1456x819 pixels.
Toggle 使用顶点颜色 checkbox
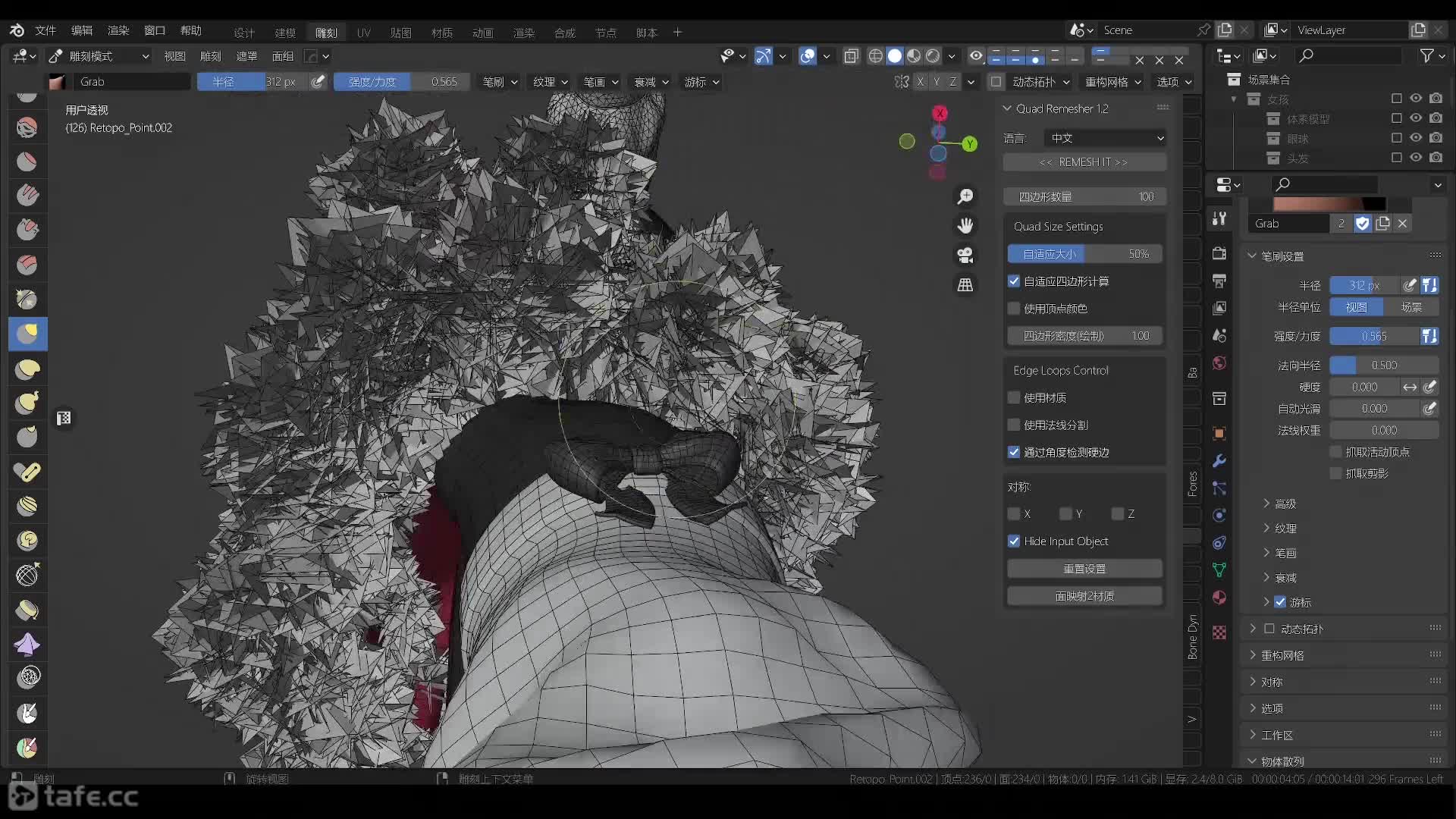pyautogui.click(x=1014, y=309)
